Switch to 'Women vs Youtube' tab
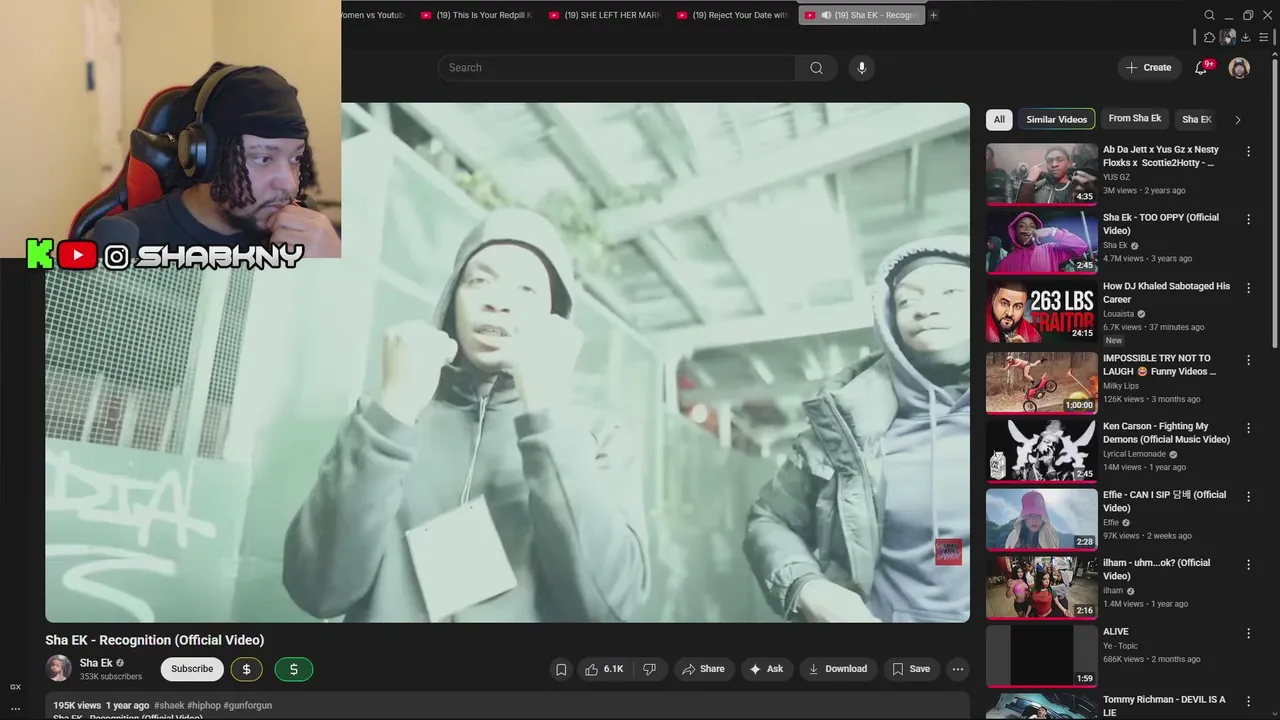 [x=375, y=15]
